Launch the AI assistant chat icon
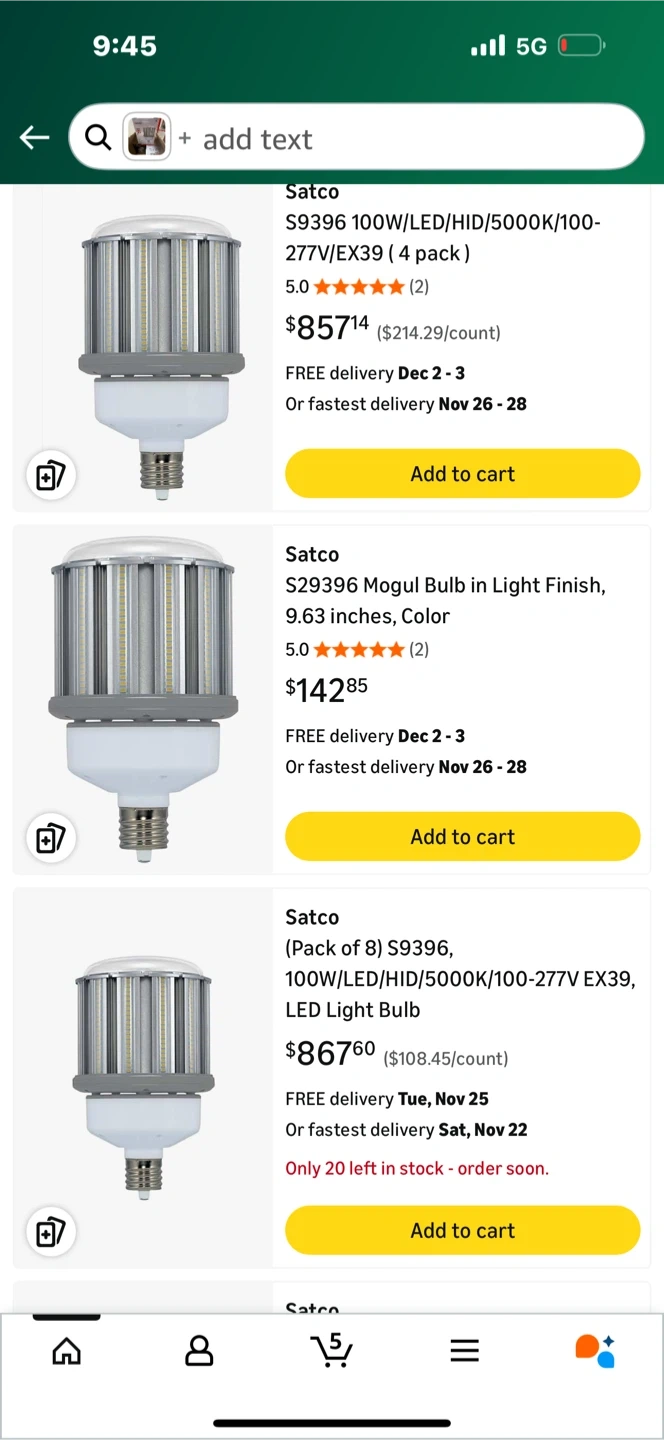The width and height of the screenshot is (664, 1440). [x=595, y=1351]
